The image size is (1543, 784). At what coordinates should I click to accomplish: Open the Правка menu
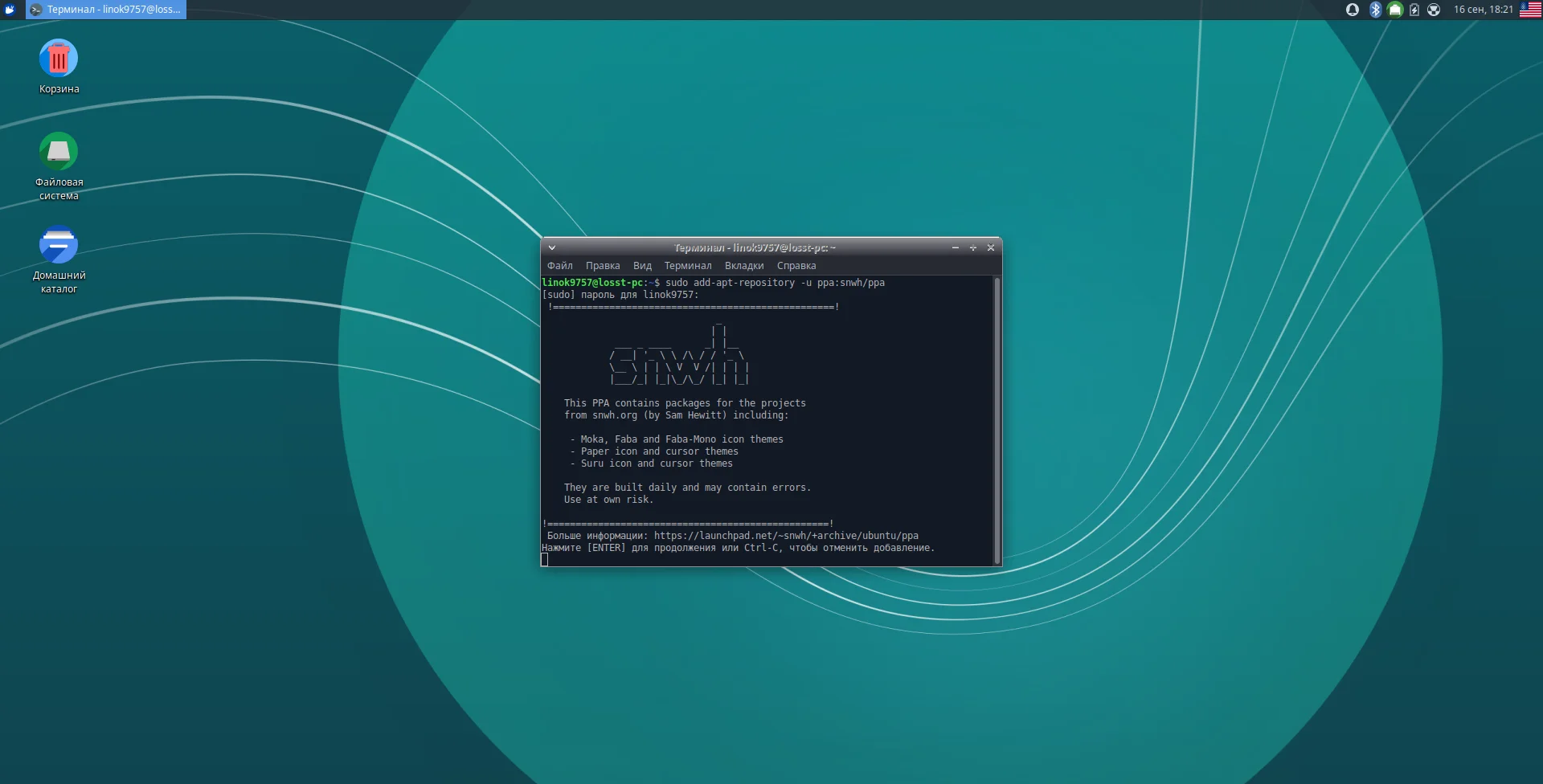click(x=602, y=266)
